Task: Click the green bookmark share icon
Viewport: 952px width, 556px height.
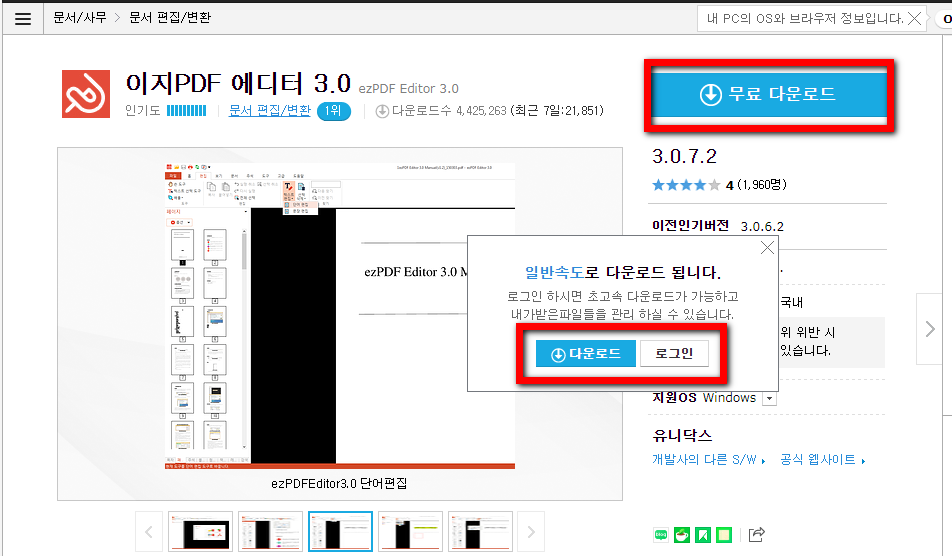Action: click(703, 535)
